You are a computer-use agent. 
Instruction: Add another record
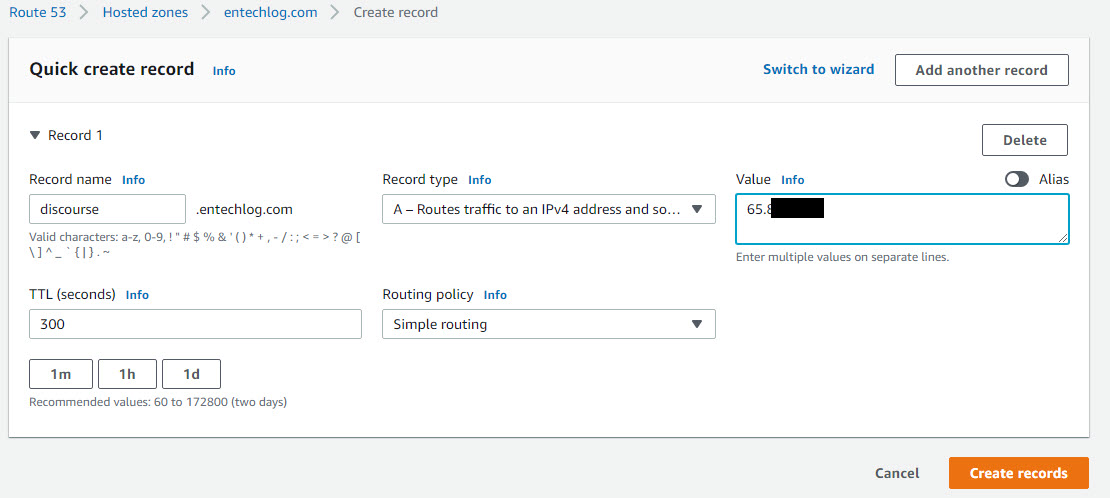tap(981, 70)
